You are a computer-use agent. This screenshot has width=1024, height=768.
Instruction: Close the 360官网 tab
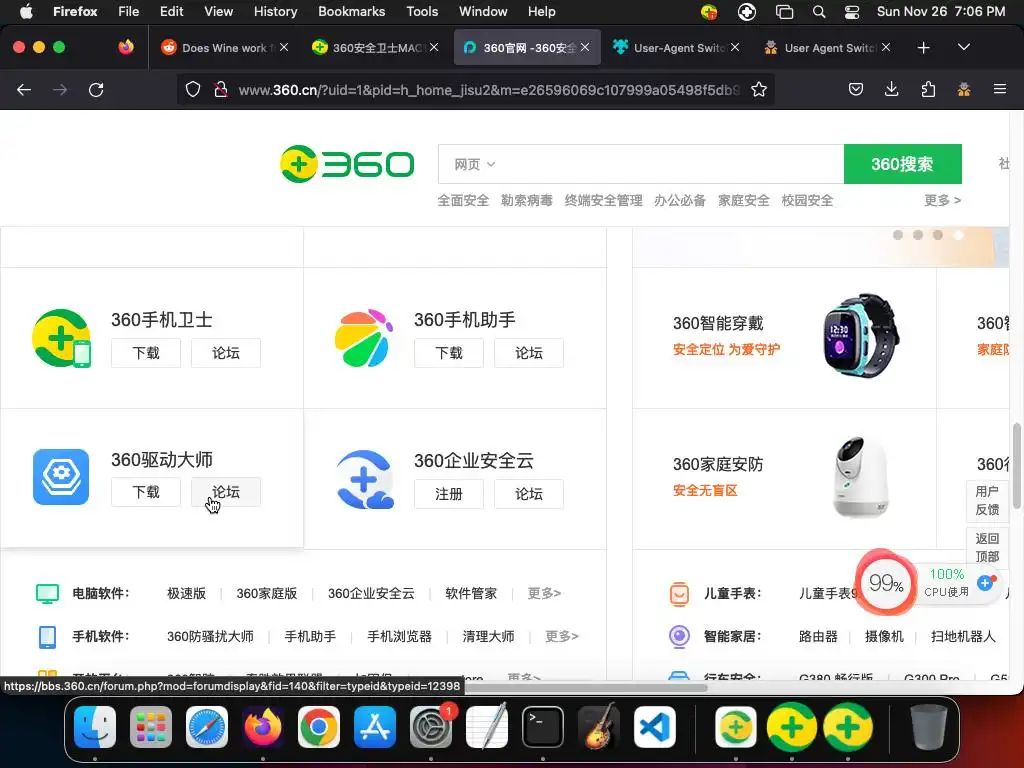click(x=585, y=47)
